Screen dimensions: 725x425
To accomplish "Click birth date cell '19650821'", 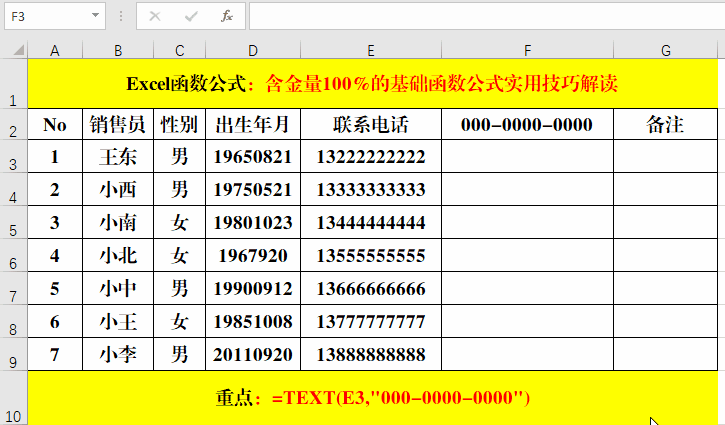I will point(253,156).
